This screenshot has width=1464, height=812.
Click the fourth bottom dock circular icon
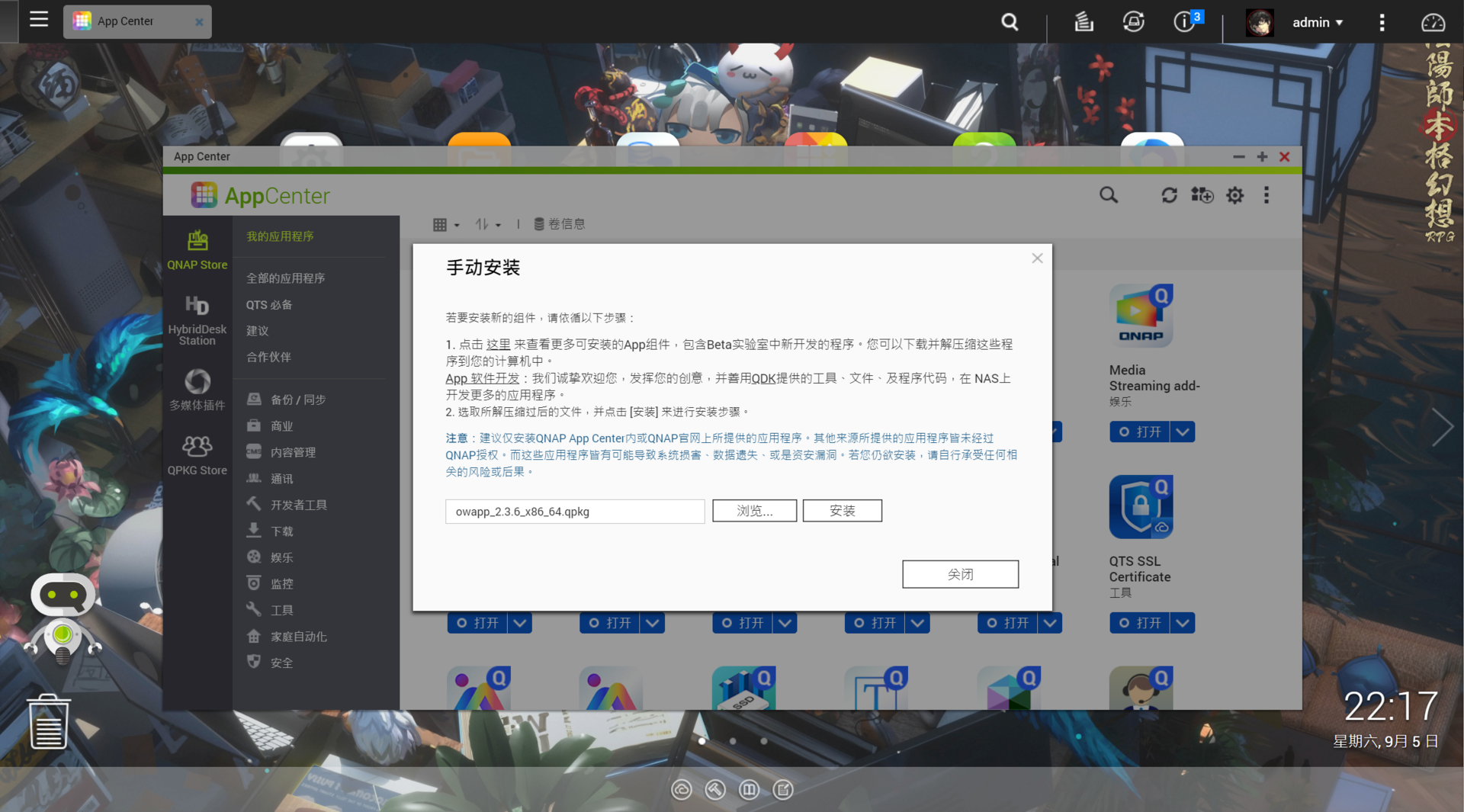(x=783, y=790)
